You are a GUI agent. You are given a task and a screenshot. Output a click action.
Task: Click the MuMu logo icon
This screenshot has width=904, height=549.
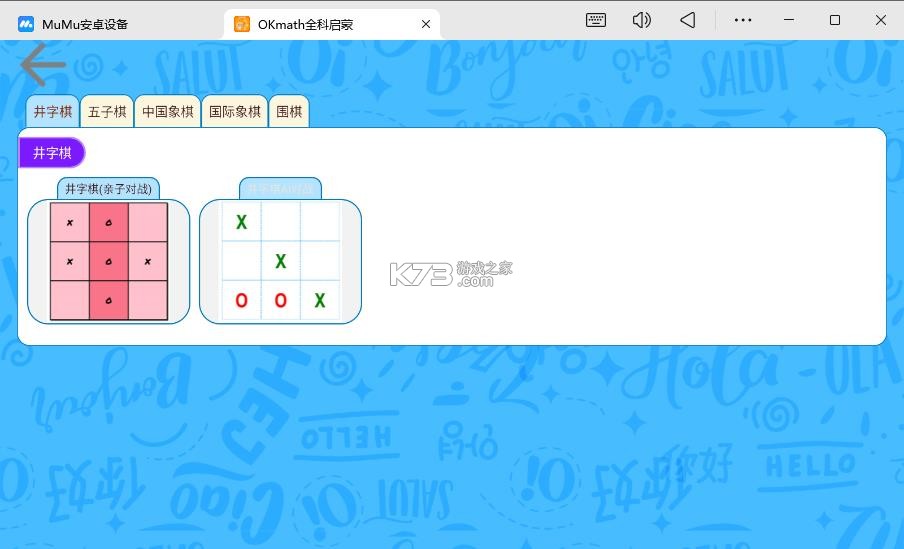tap(26, 24)
